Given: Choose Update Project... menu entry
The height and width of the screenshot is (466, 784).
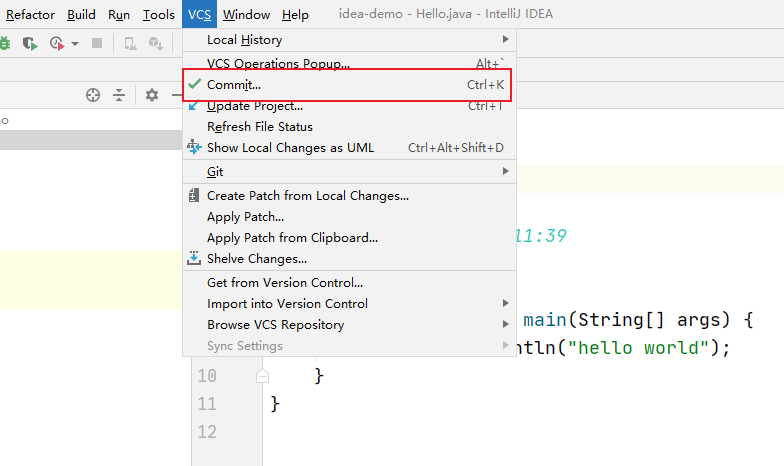Looking at the screenshot, I should (254, 106).
